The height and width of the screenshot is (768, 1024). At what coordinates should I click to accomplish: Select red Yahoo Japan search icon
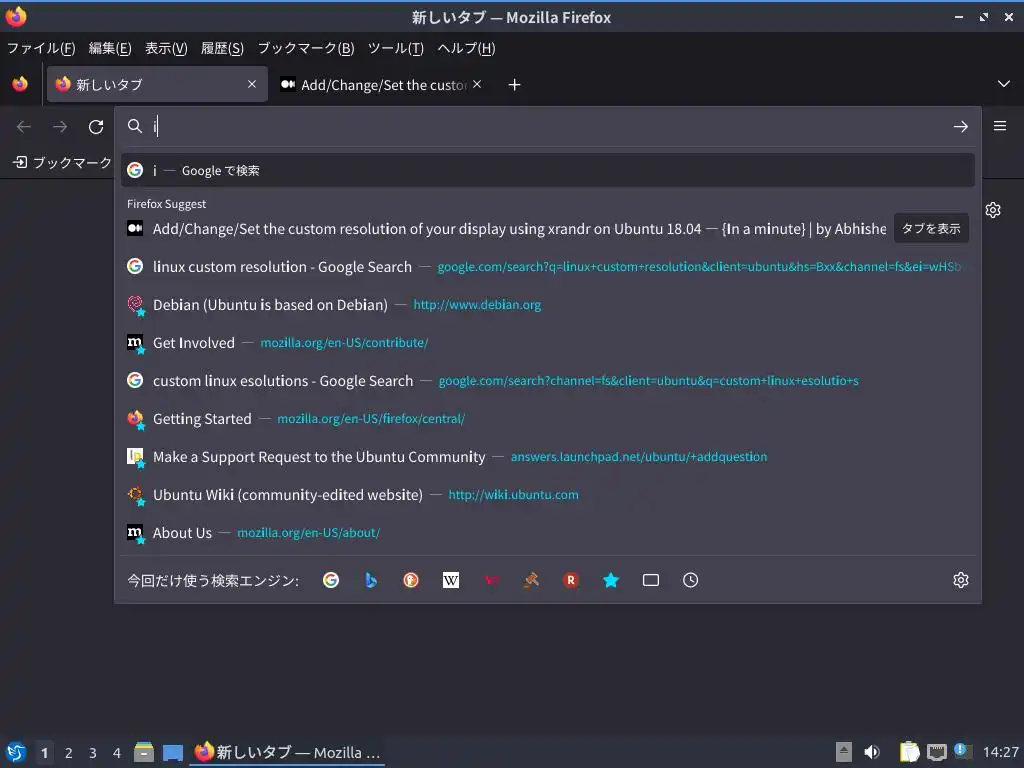pos(491,580)
